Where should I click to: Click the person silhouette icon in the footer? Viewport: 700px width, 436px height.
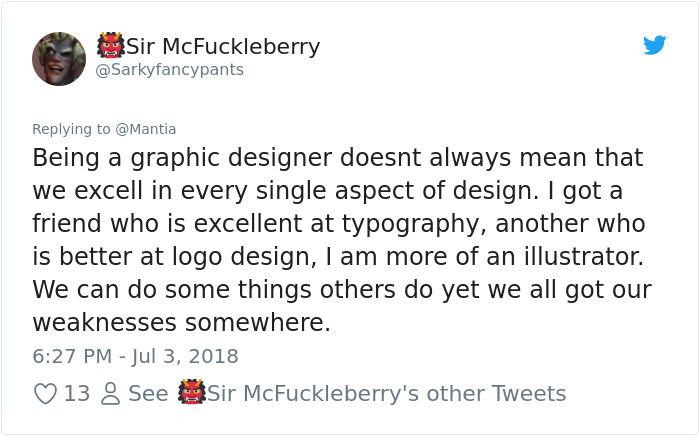111,394
